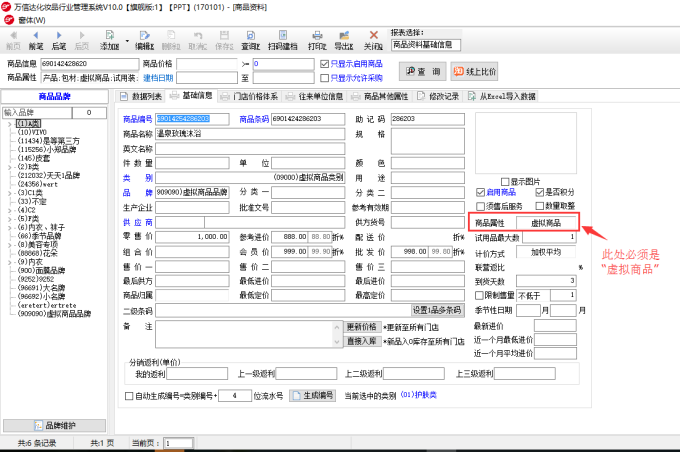Click the 当前页 page number field
This screenshot has width=681, height=452.
point(179,443)
